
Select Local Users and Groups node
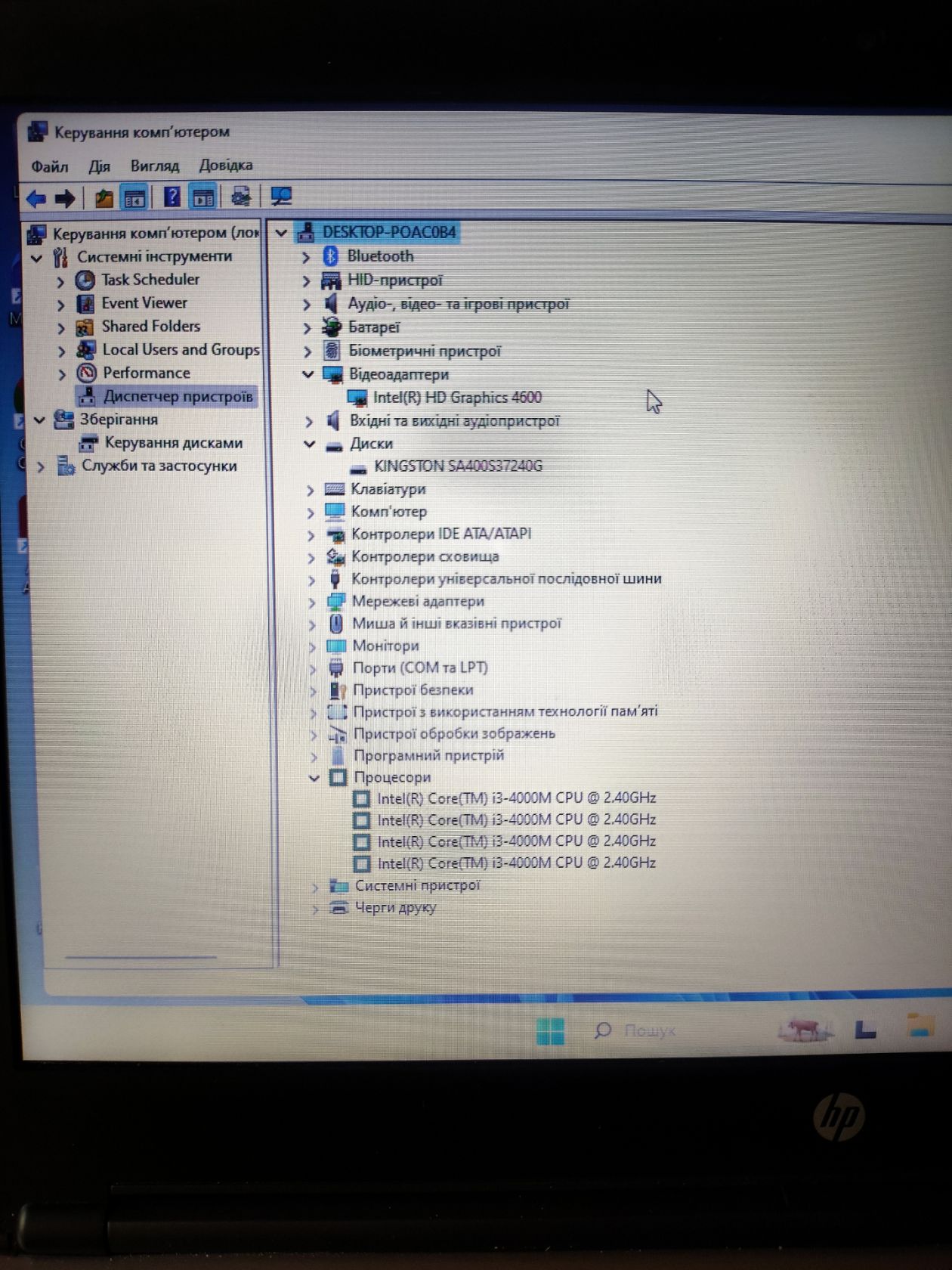pyautogui.click(x=181, y=349)
